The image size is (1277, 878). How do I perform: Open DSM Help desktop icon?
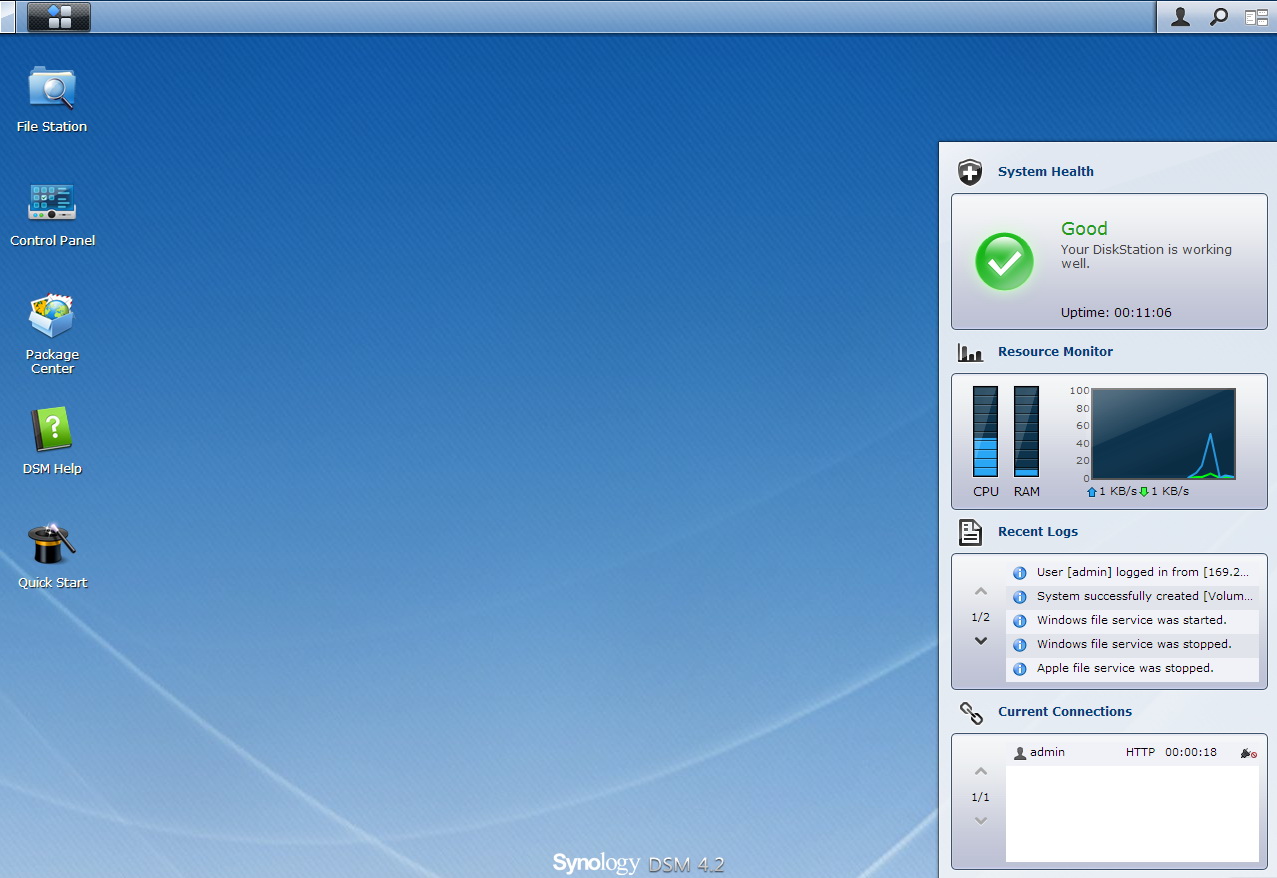click(52, 441)
